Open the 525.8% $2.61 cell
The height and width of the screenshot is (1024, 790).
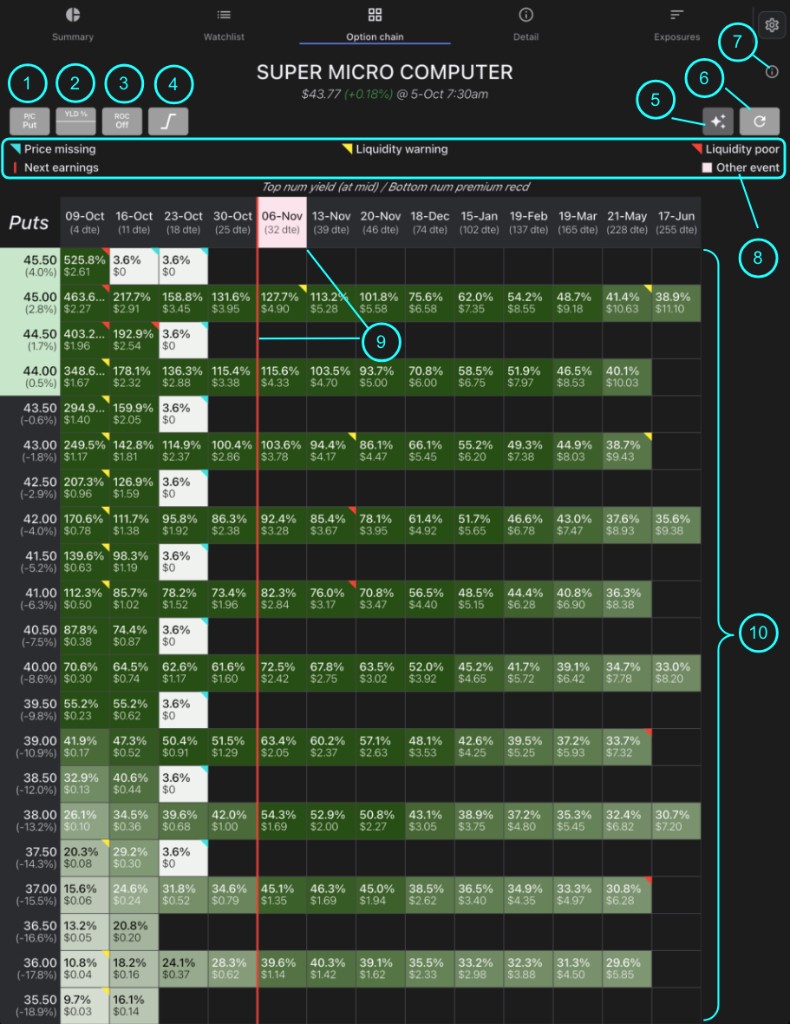(x=85, y=266)
